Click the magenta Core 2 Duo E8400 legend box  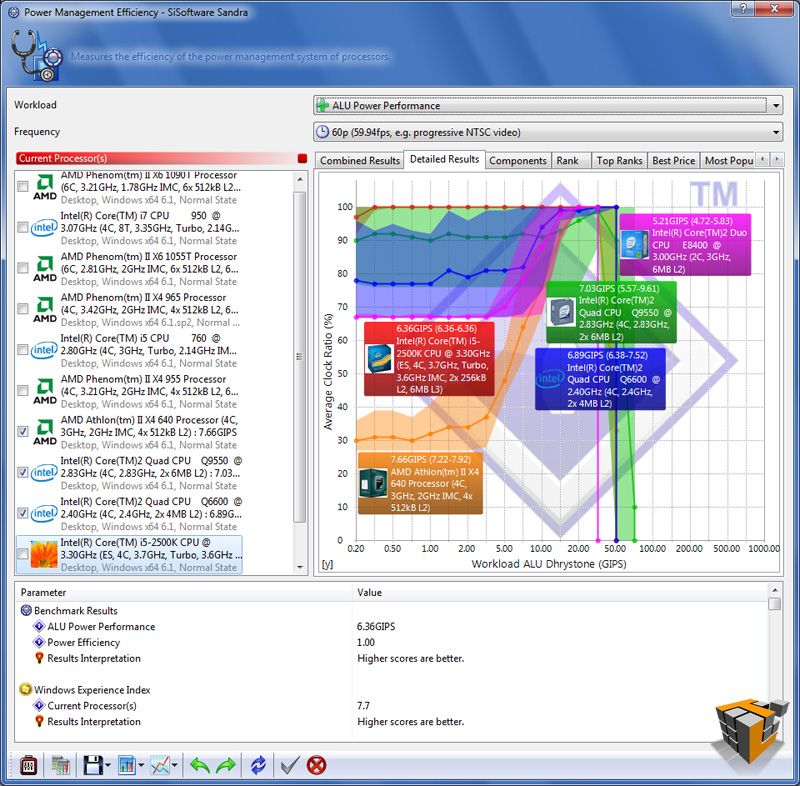tap(685, 245)
